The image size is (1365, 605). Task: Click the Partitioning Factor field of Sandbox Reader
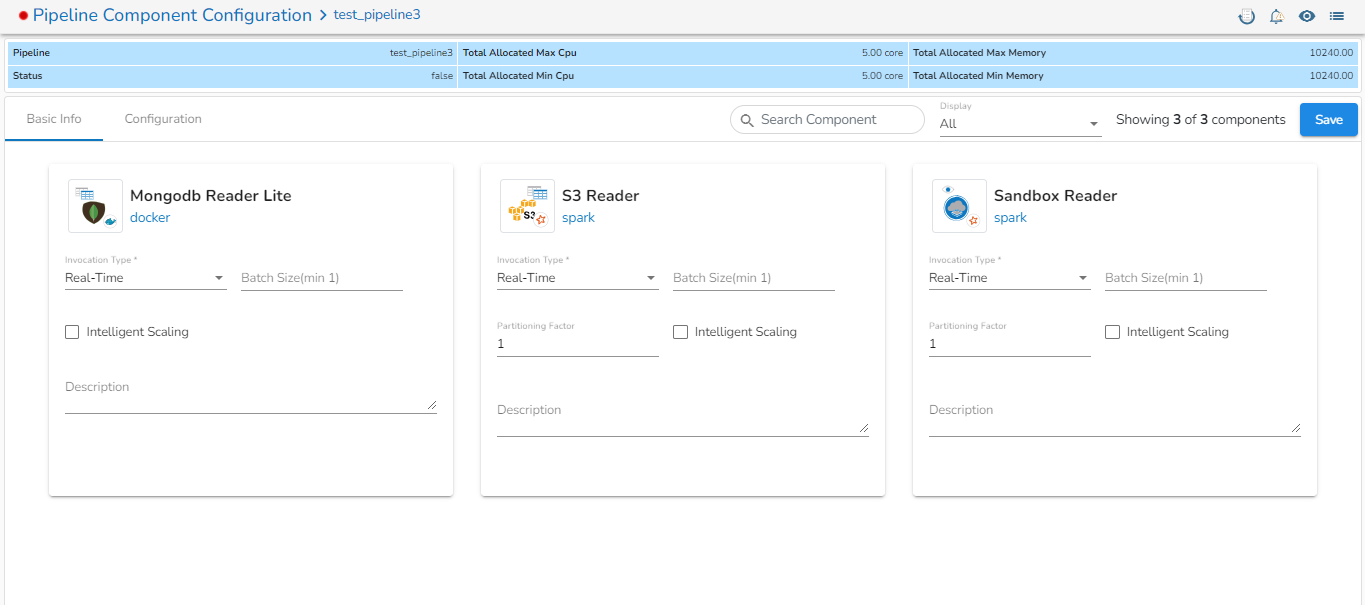tap(1009, 344)
